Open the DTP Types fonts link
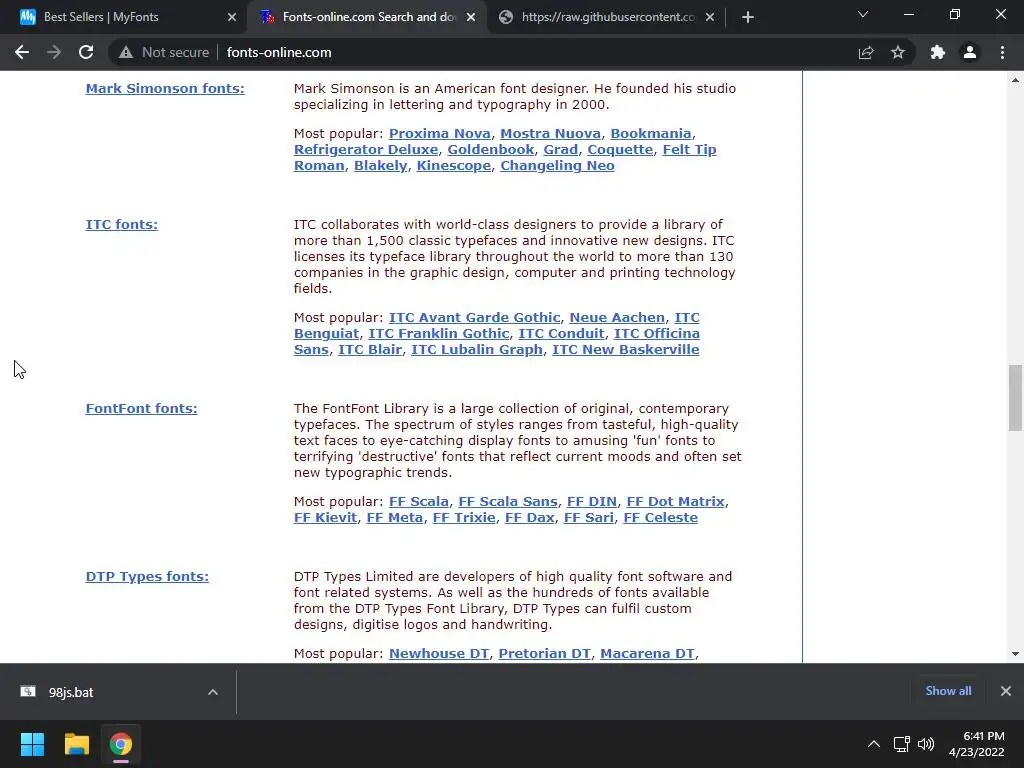 147,576
